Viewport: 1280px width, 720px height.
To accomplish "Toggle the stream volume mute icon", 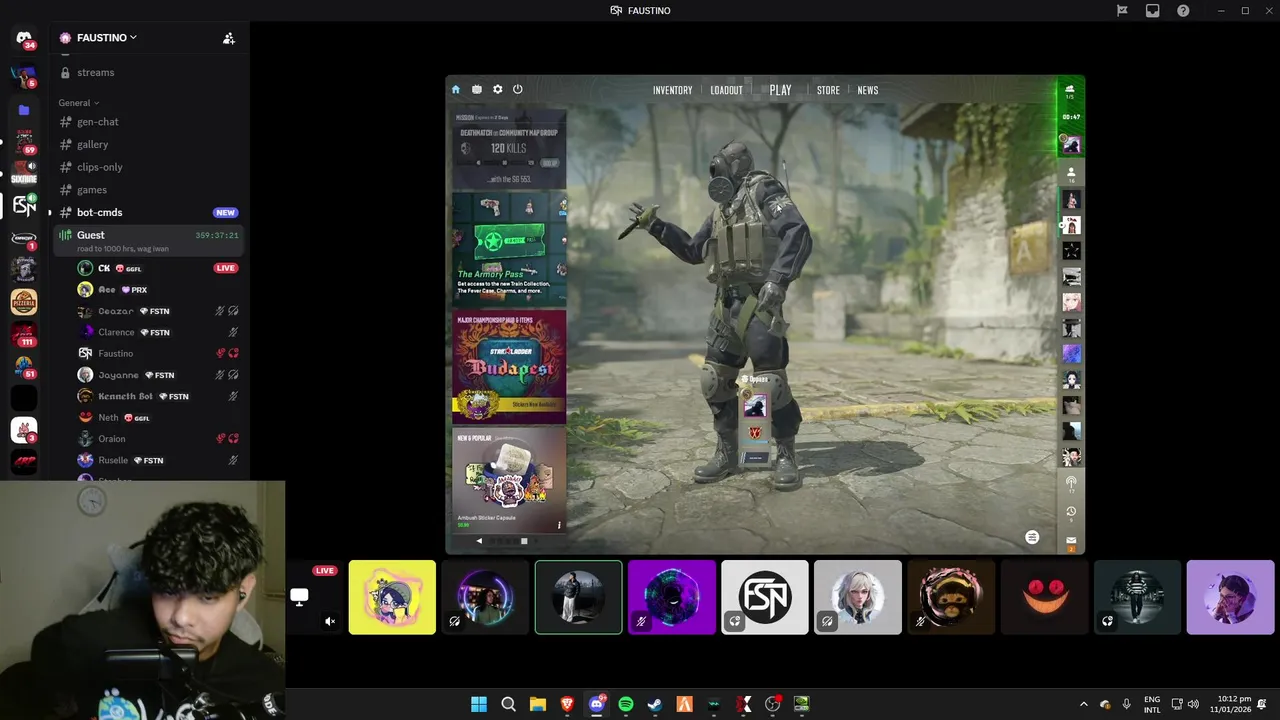I will 330,621.
